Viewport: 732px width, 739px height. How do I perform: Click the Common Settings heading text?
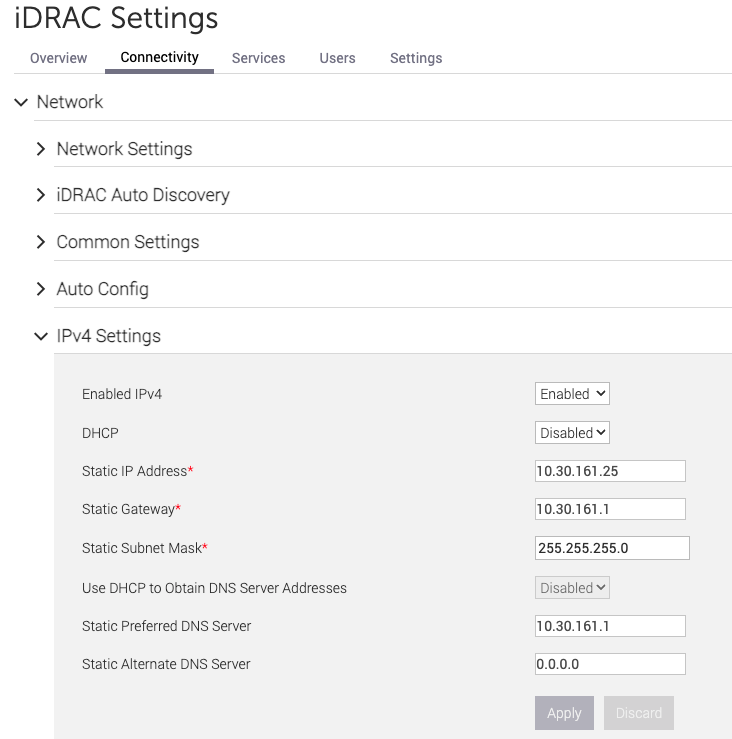pyautogui.click(x=128, y=242)
